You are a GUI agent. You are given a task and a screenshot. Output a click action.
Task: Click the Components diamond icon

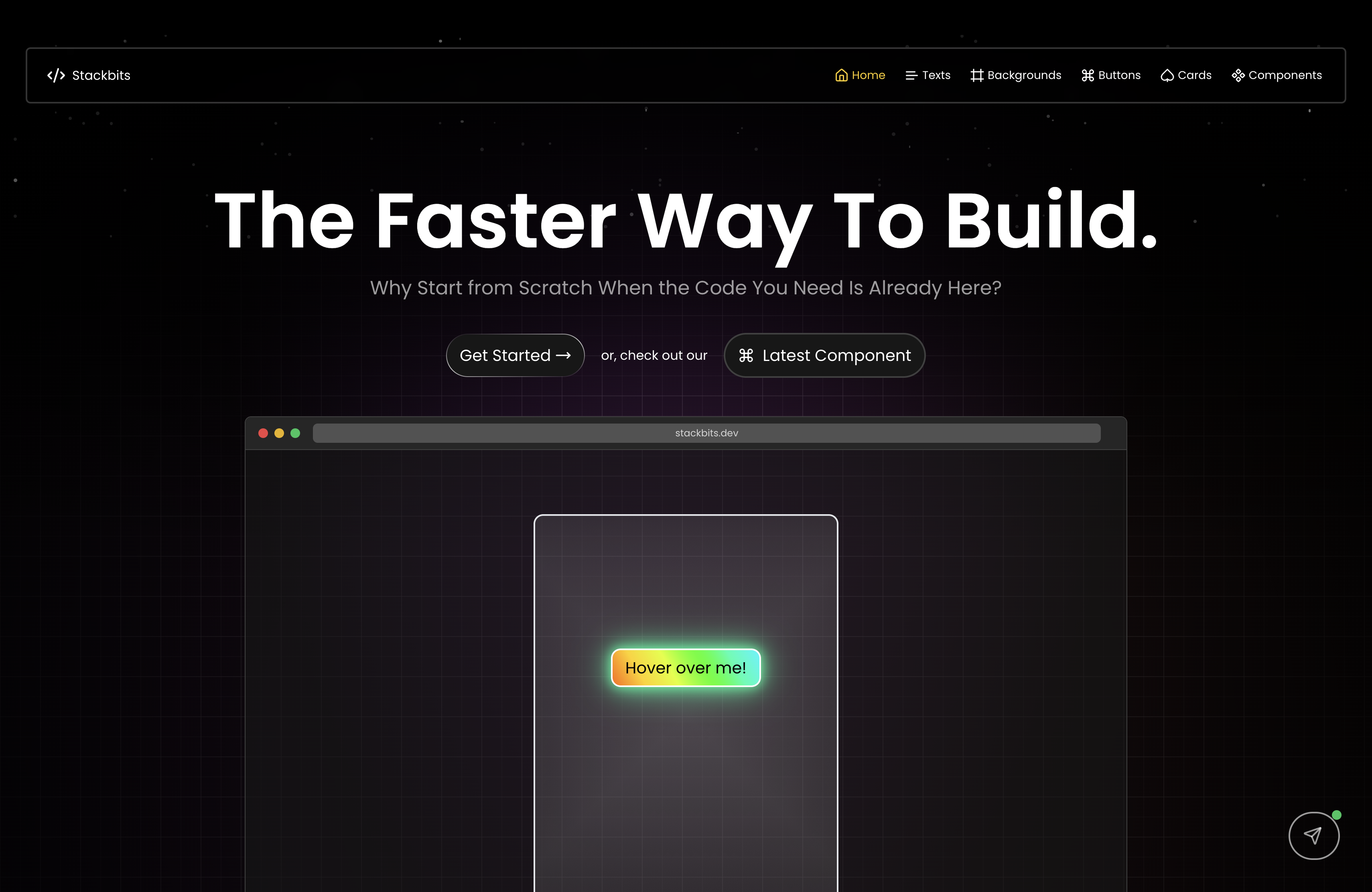1238,75
